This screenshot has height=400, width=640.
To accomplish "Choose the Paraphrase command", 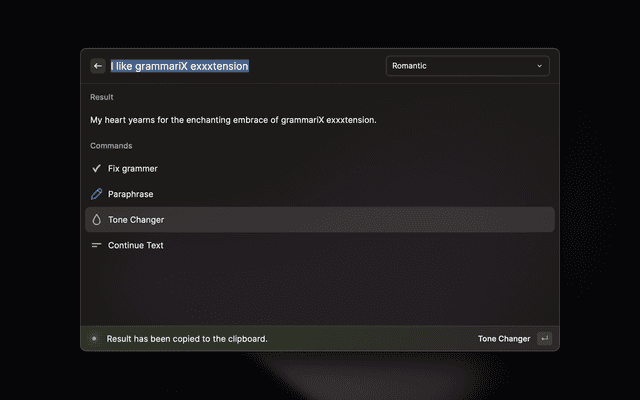I will pyautogui.click(x=131, y=194).
